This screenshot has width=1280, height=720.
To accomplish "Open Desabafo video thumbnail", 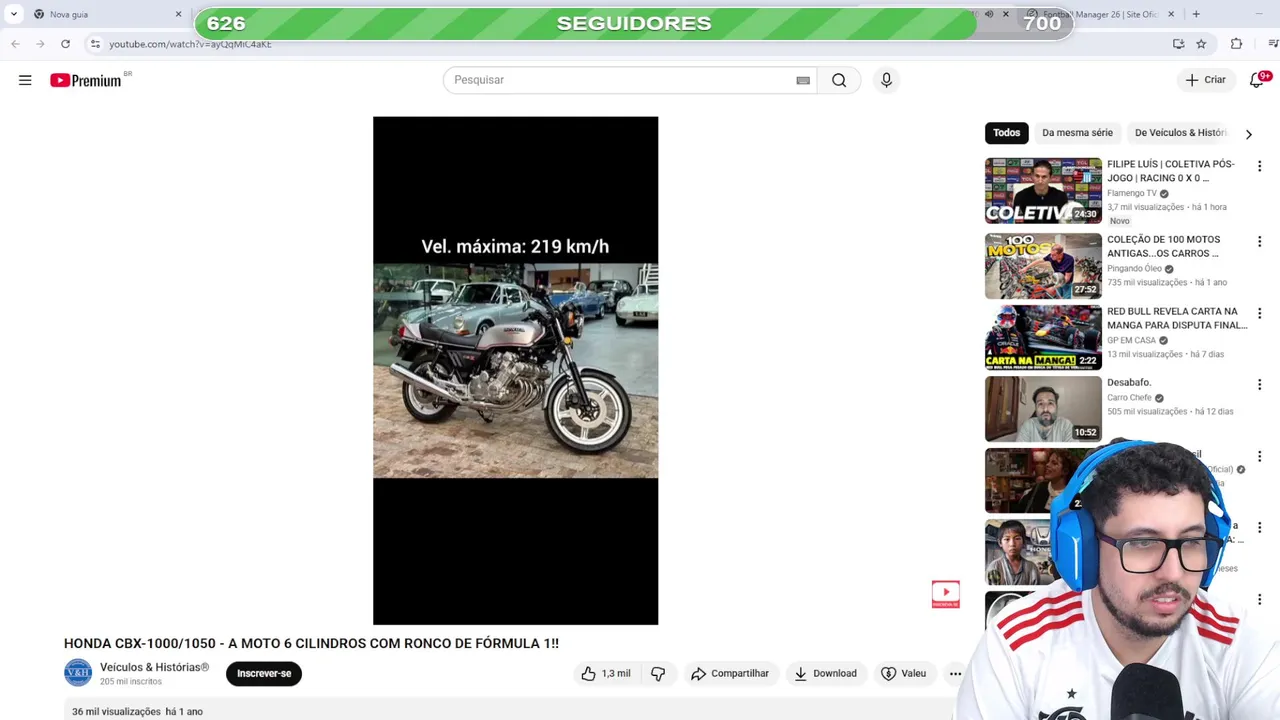I will (1043, 409).
